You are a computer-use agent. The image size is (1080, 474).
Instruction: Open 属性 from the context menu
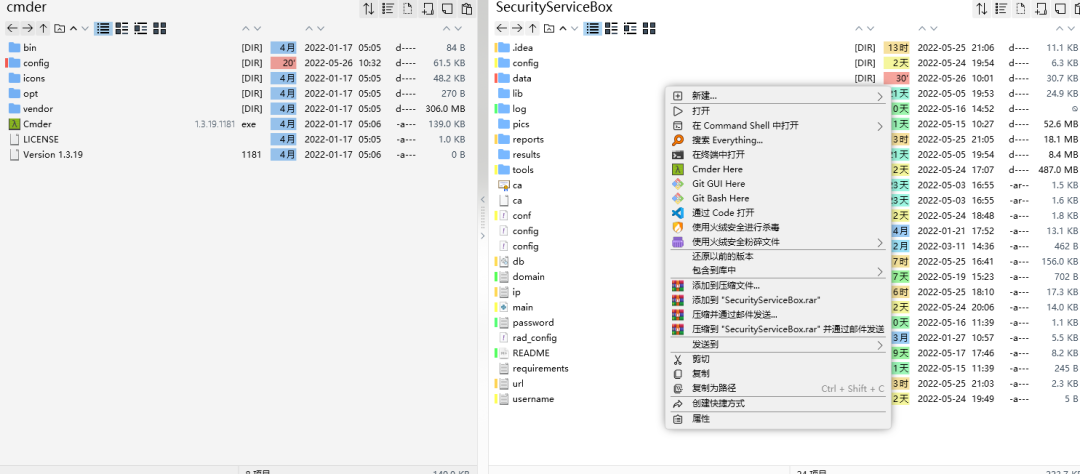coord(778,419)
